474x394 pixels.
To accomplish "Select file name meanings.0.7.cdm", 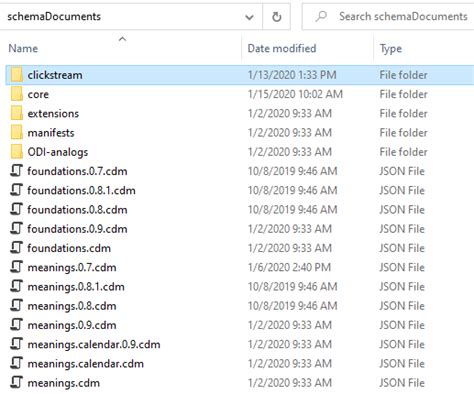I will pyautogui.click(x=72, y=268).
